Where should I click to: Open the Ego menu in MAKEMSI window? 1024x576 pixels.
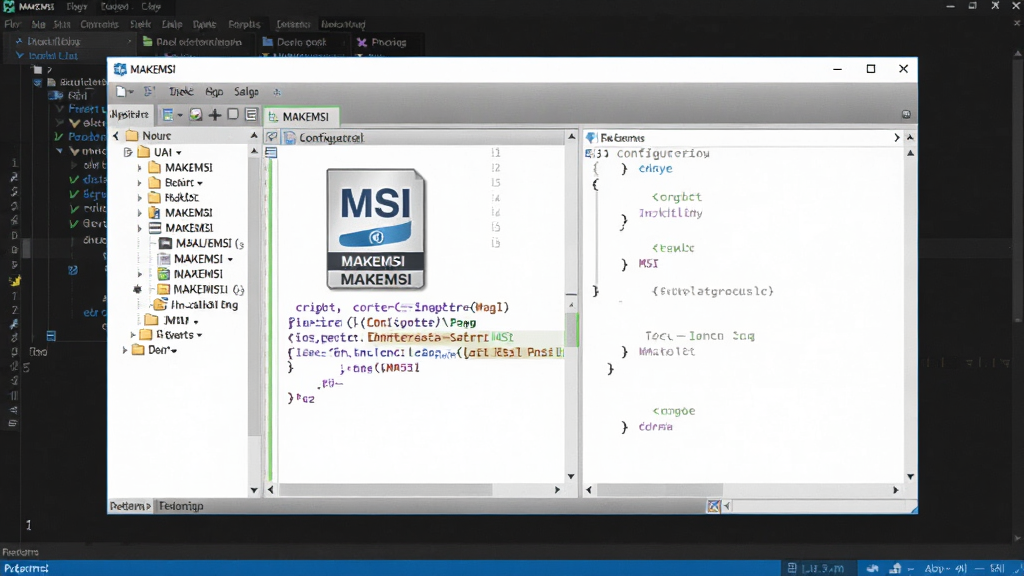pyautogui.click(x=214, y=92)
